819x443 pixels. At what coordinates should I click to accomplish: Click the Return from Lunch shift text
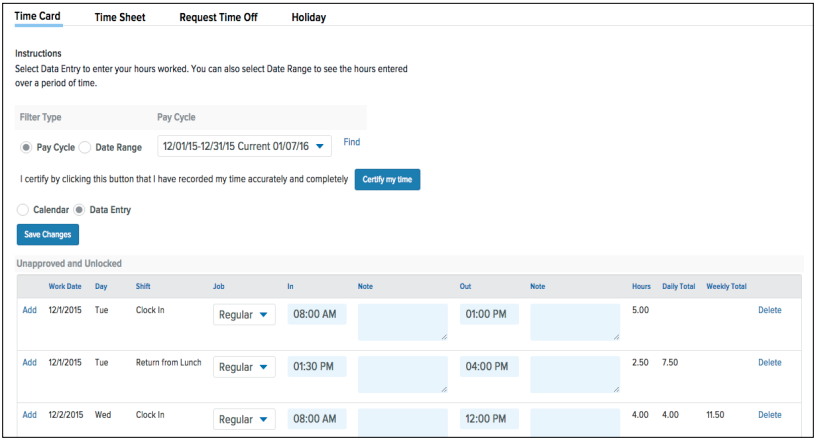[168, 363]
